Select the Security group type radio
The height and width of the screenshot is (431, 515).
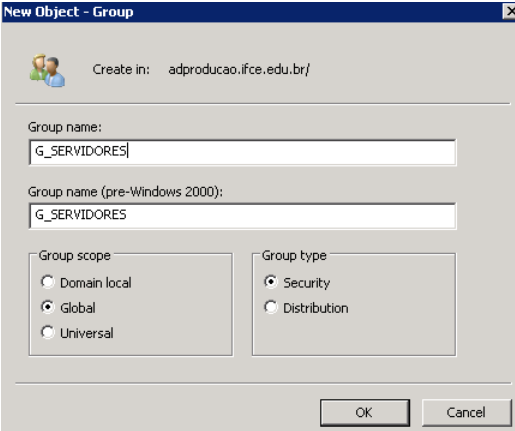pyautogui.click(x=271, y=282)
